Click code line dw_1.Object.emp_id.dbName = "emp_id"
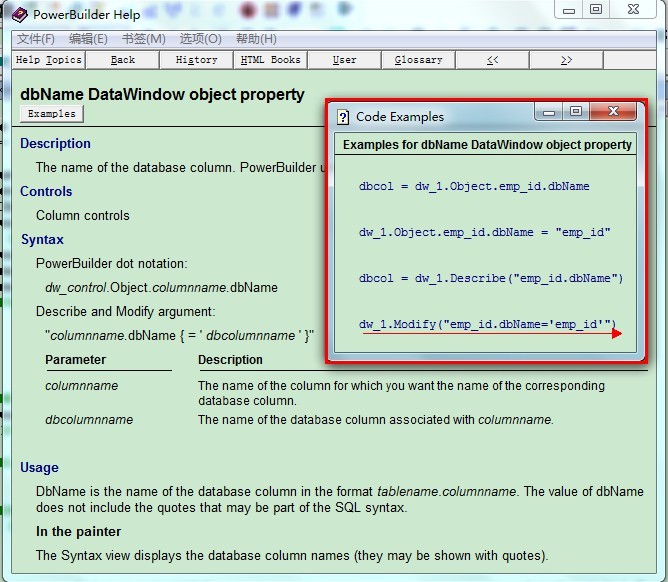This screenshot has height=582, width=668. coord(485,232)
